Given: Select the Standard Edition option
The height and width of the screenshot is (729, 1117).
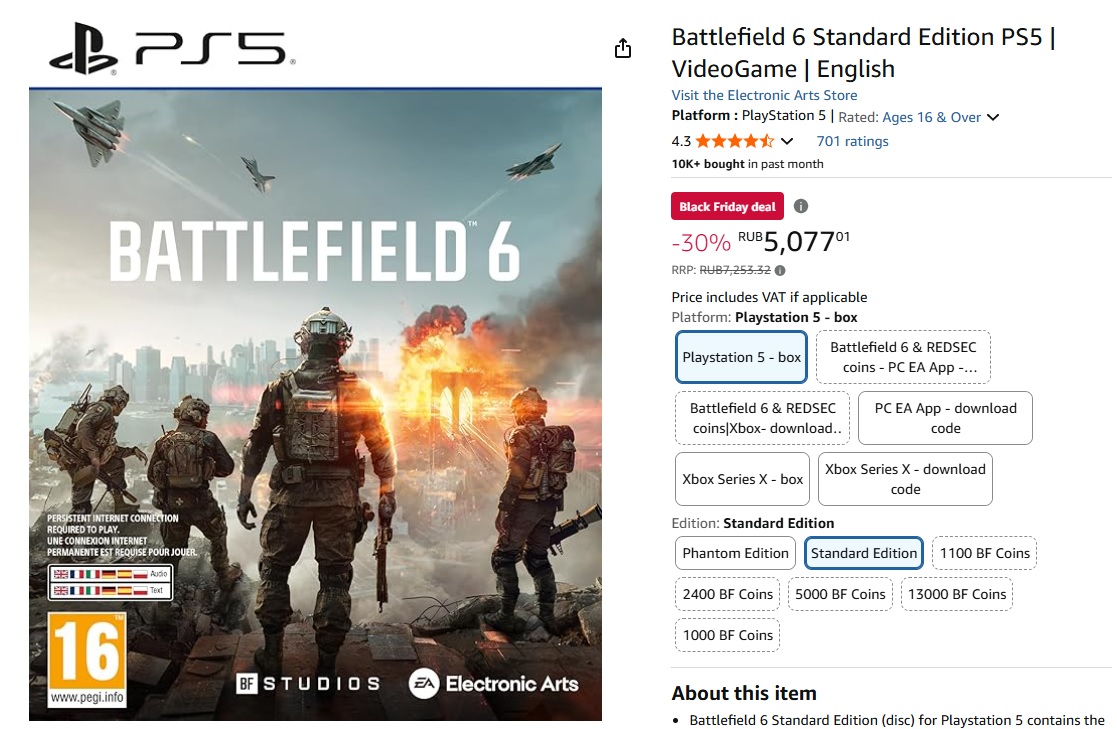Looking at the screenshot, I should (863, 553).
